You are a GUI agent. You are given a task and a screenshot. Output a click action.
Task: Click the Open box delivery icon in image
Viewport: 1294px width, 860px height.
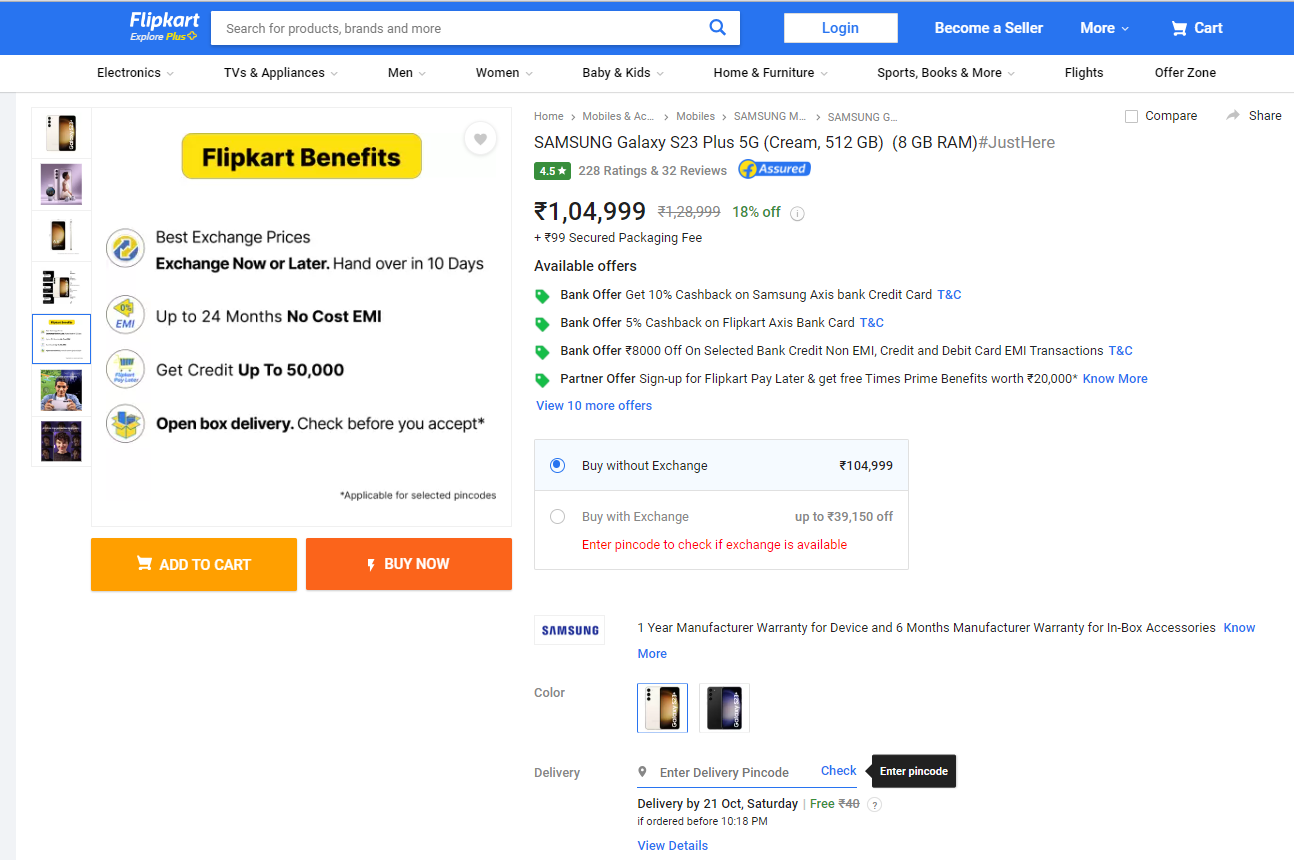[126, 422]
